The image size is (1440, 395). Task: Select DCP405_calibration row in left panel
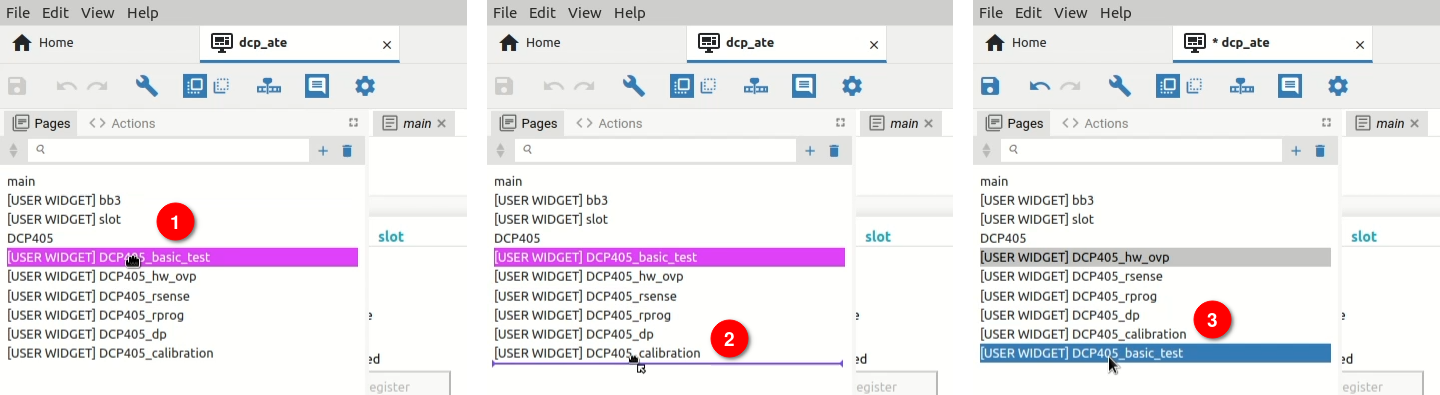[x=182, y=353]
